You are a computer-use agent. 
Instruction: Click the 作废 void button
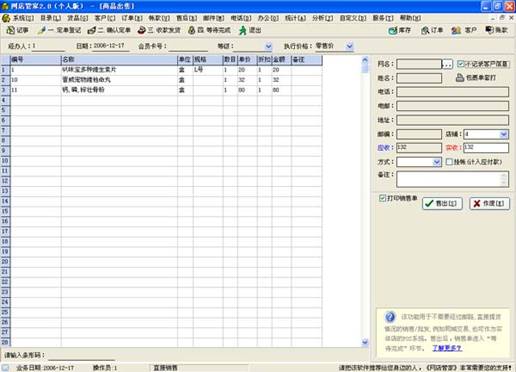coord(489,203)
